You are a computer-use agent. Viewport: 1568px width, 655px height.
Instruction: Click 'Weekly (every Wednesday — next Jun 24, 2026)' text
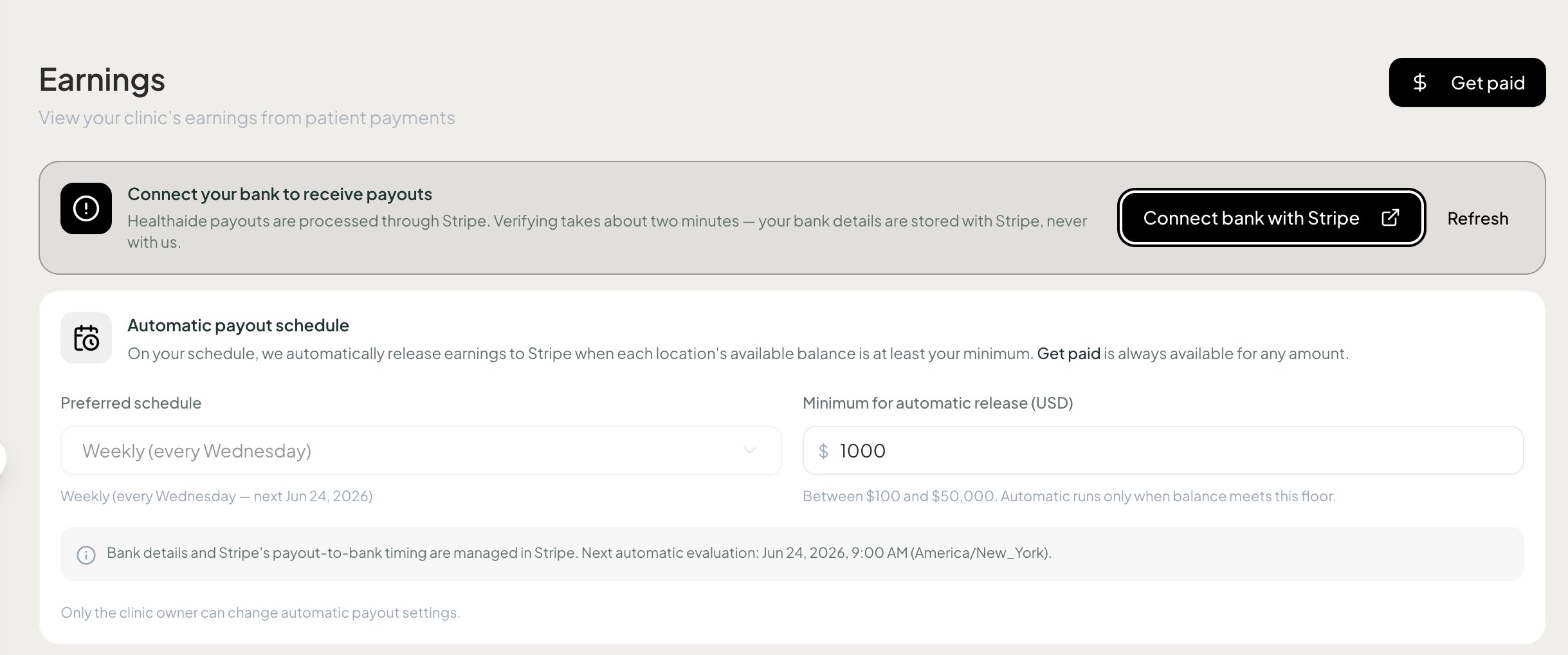point(217,496)
